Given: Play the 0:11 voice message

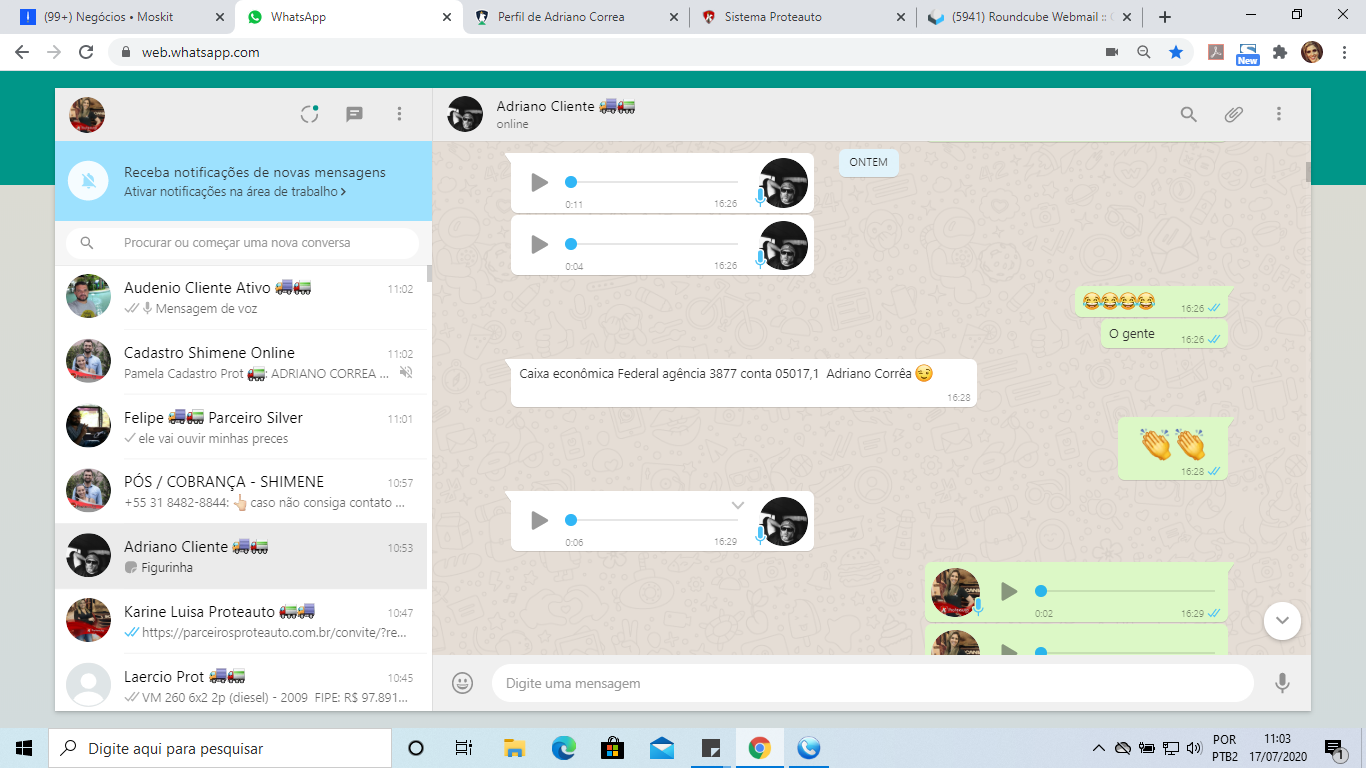Looking at the screenshot, I should tap(539, 182).
